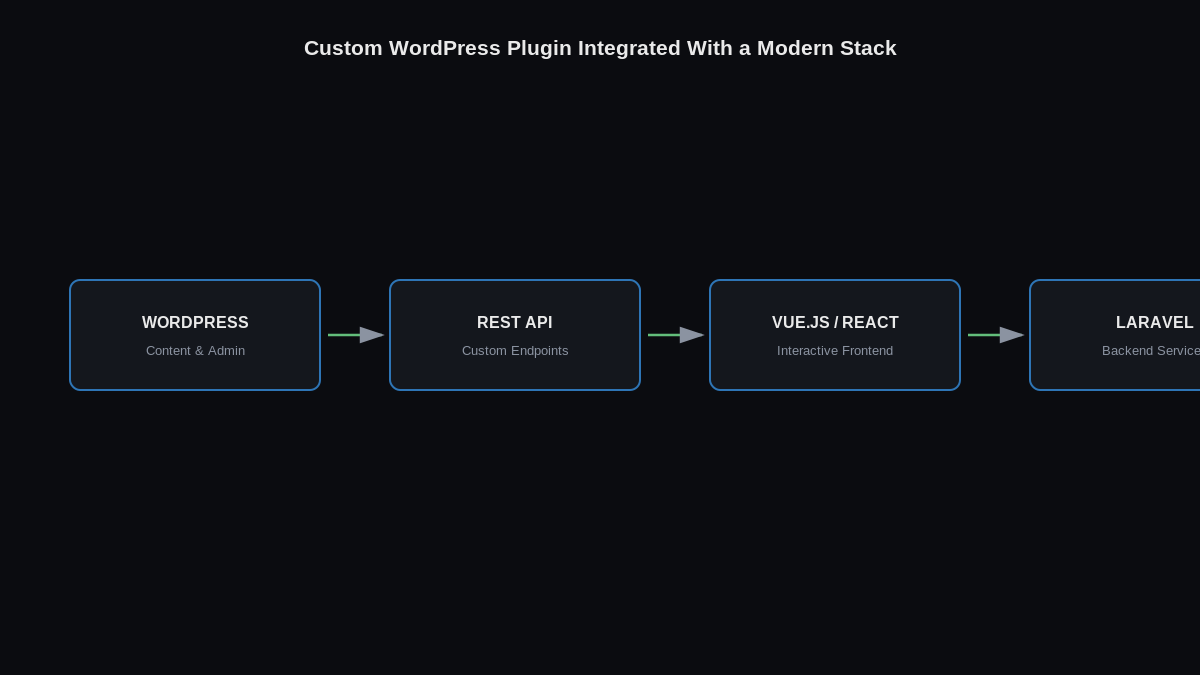The height and width of the screenshot is (675, 1200).
Task: Click the 'VUE.JS / REACT' heading text
Action: (x=835, y=323)
